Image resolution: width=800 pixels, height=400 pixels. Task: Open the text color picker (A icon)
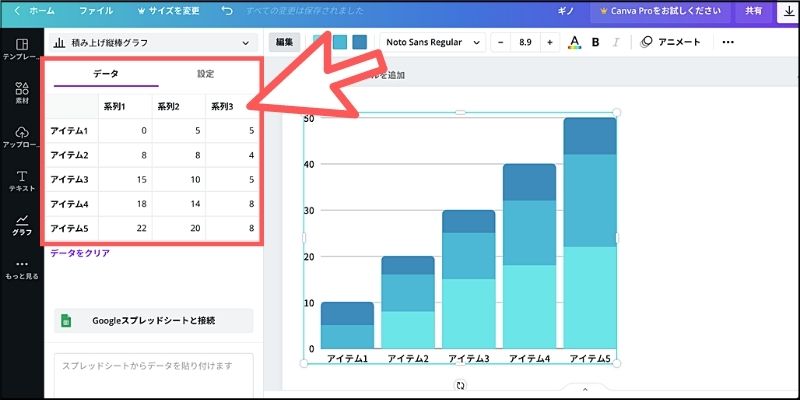pos(574,42)
